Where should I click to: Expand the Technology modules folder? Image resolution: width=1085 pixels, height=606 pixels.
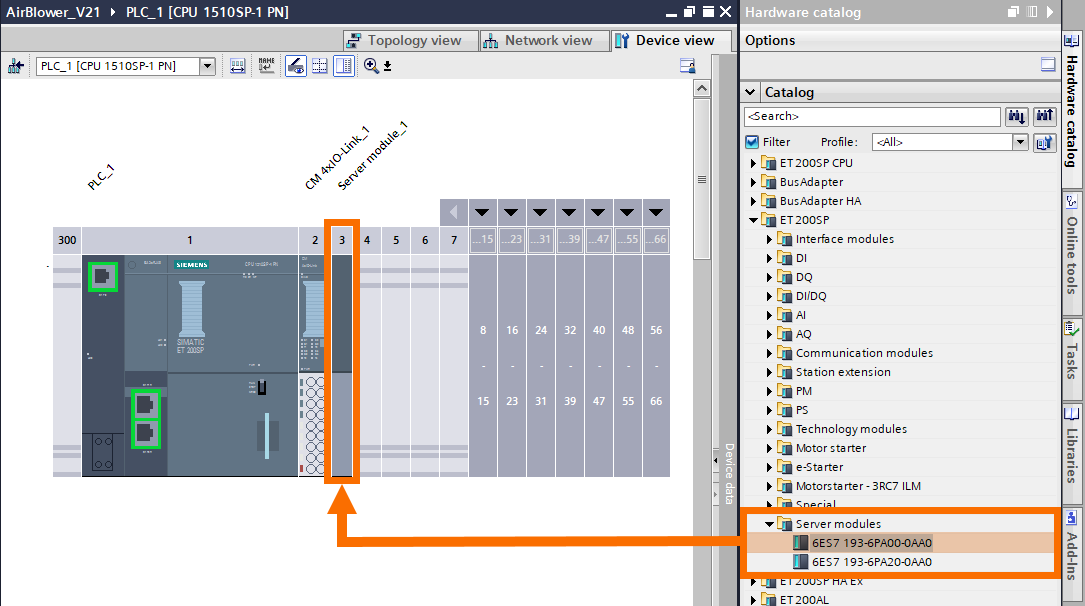click(x=769, y=430)
